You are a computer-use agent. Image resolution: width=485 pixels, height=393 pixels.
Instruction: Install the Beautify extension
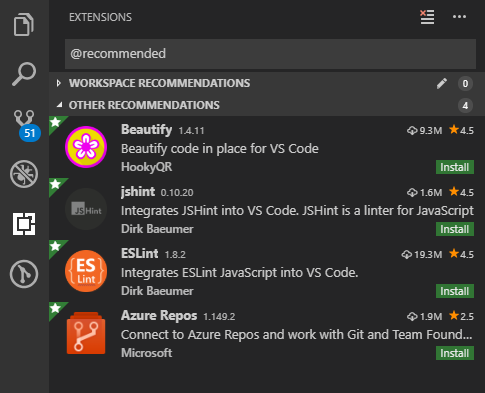(455, 167)
